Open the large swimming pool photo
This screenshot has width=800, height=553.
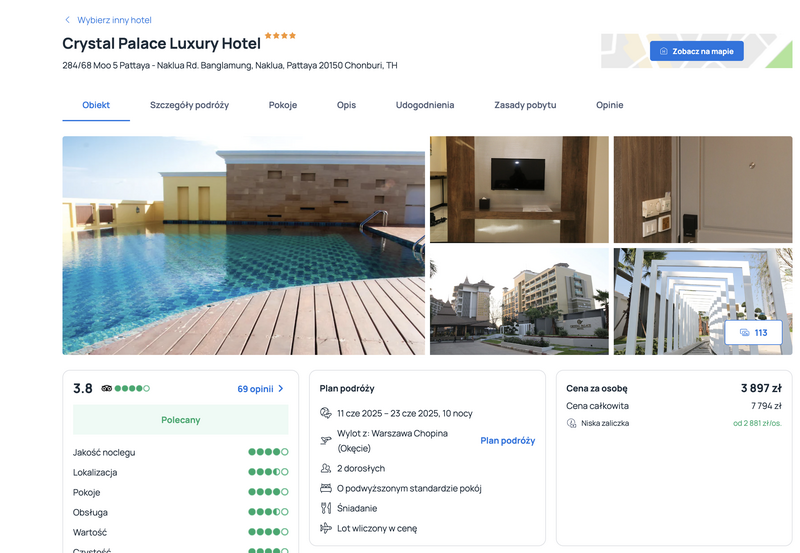click(243, 245)
